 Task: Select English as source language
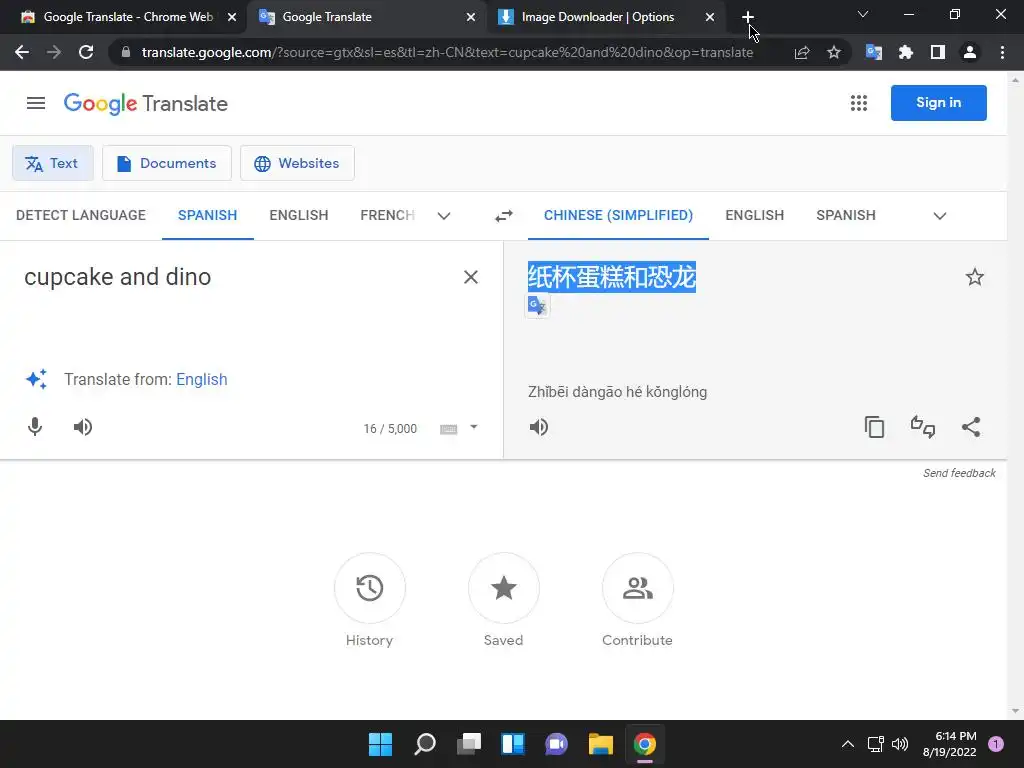(299, 216)
